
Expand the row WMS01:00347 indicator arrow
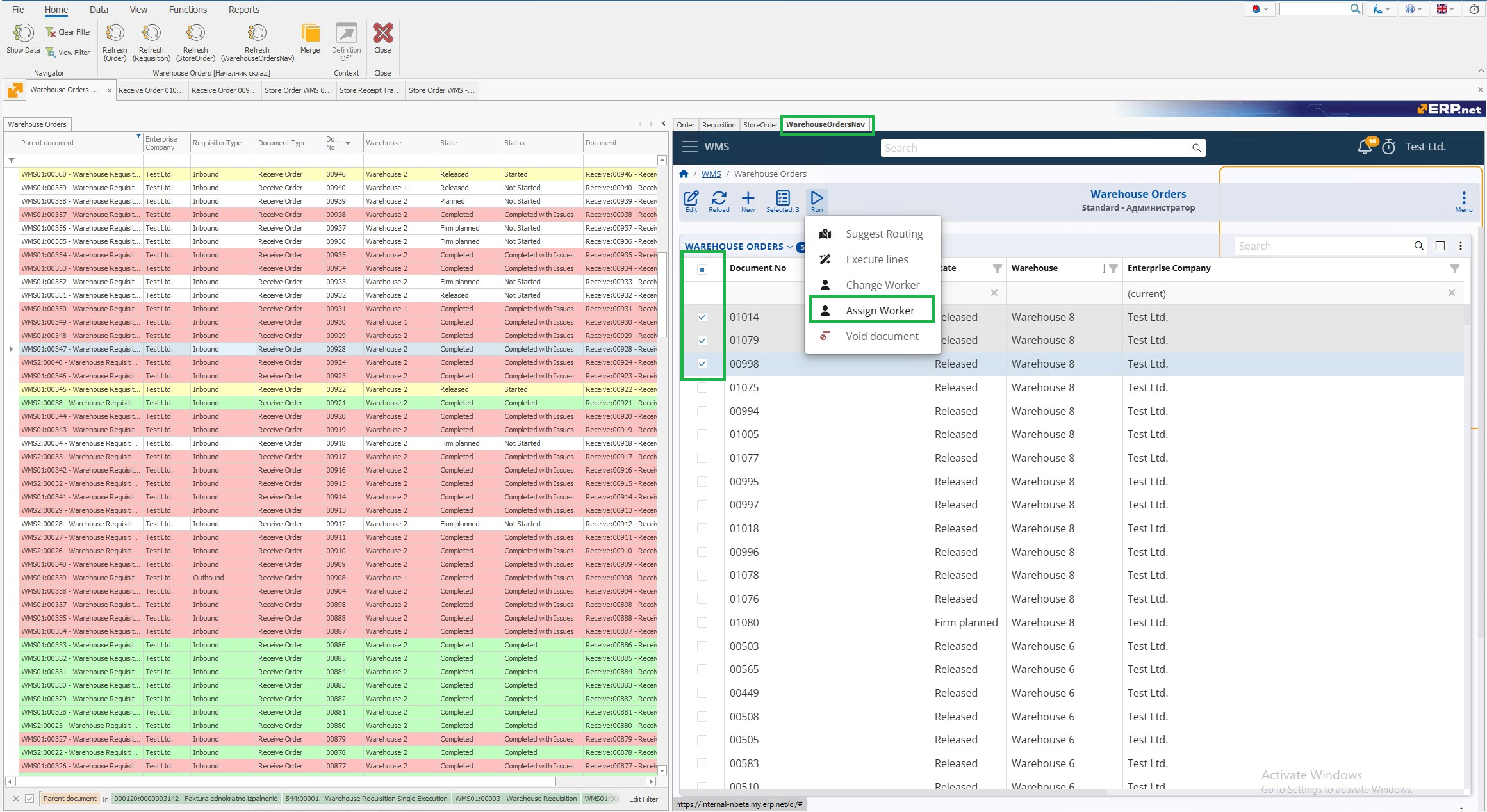(x=11, y=349)
